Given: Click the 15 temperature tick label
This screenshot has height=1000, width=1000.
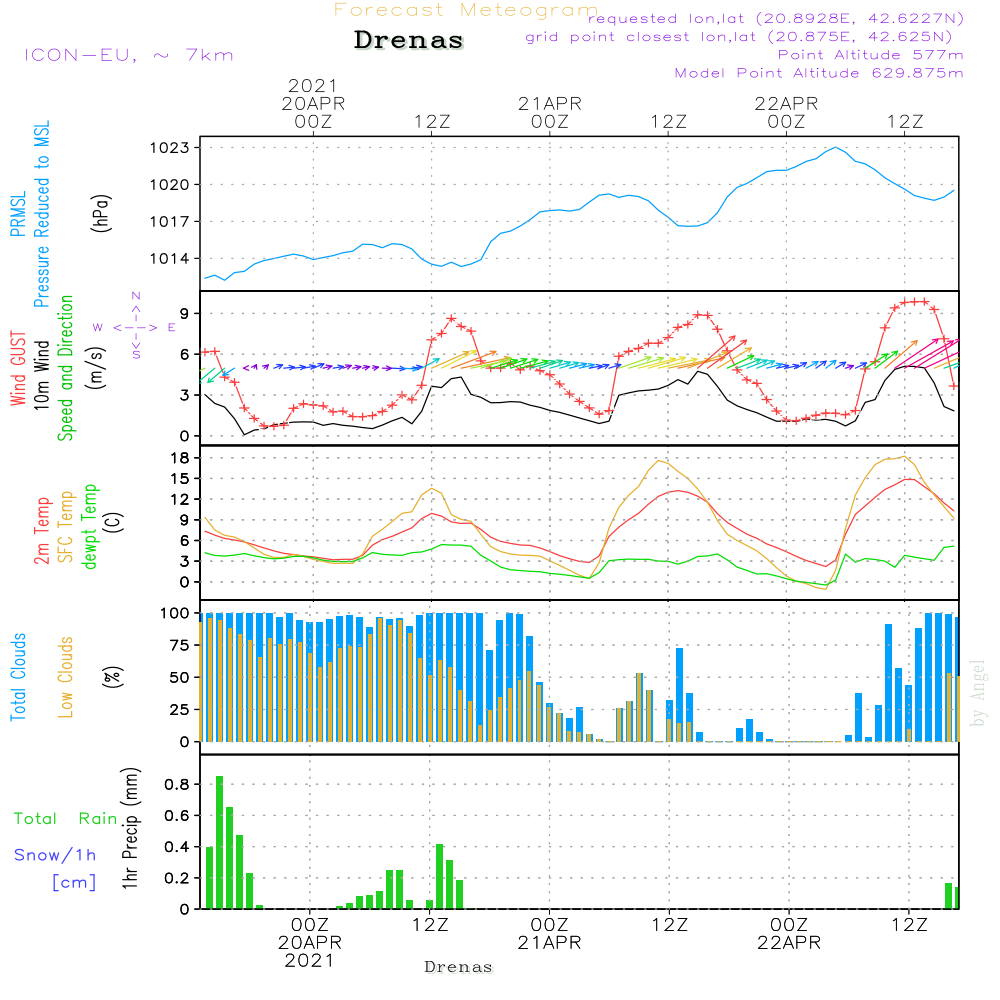Looking at the screenshot, I should [x=180, y=478].
